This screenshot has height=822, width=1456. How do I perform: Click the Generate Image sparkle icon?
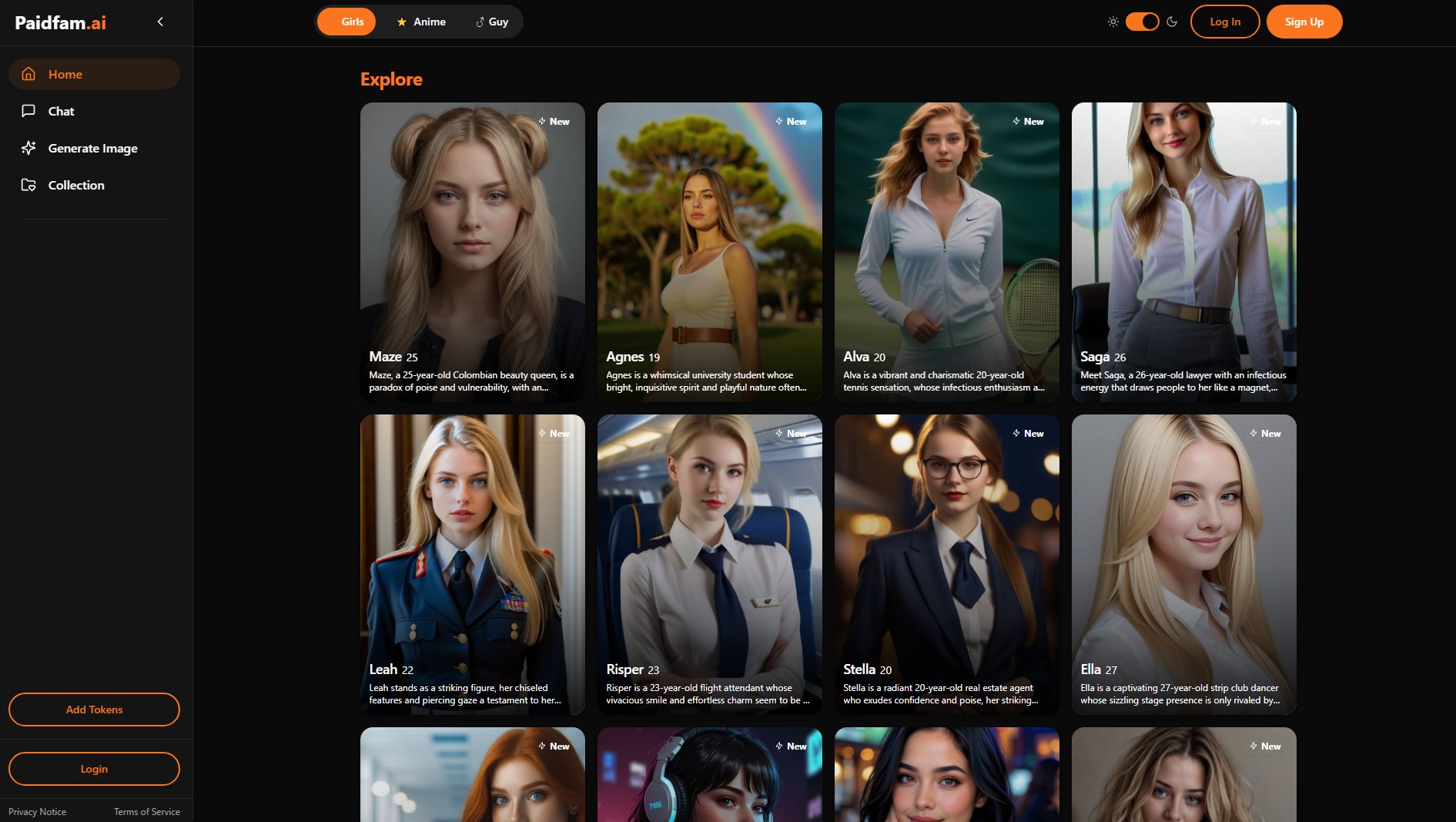tap(28, 148)
